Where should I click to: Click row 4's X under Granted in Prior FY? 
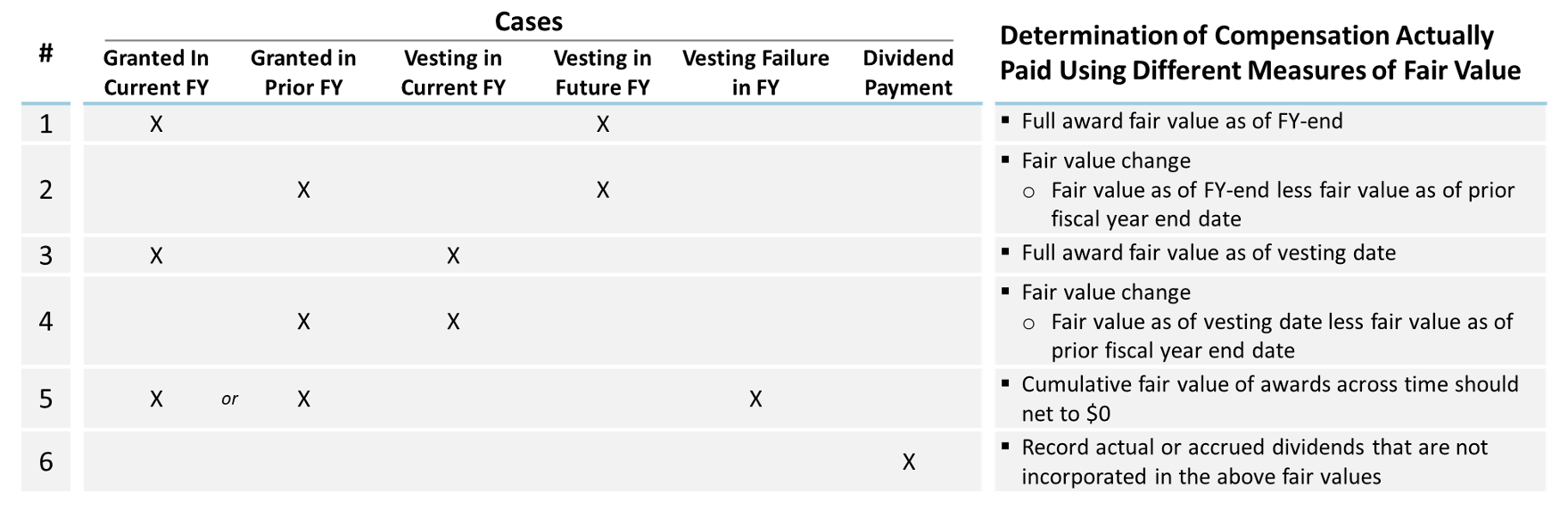pyautogui.click(x=303, y=322)
